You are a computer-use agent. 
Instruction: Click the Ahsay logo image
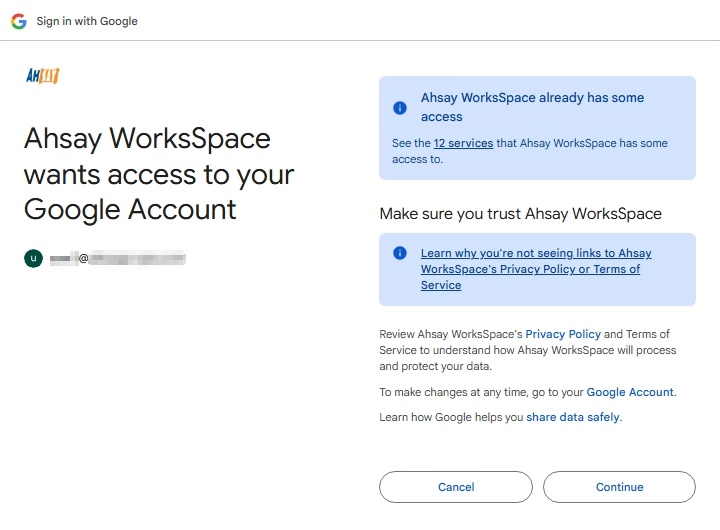coord(43,76)
